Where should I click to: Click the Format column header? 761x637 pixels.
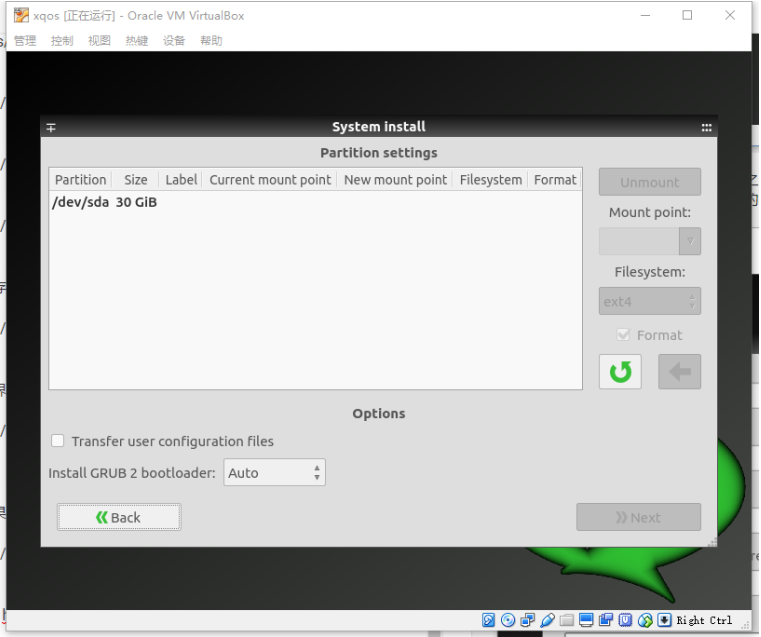pyautogui.click(x=555, y=180)
